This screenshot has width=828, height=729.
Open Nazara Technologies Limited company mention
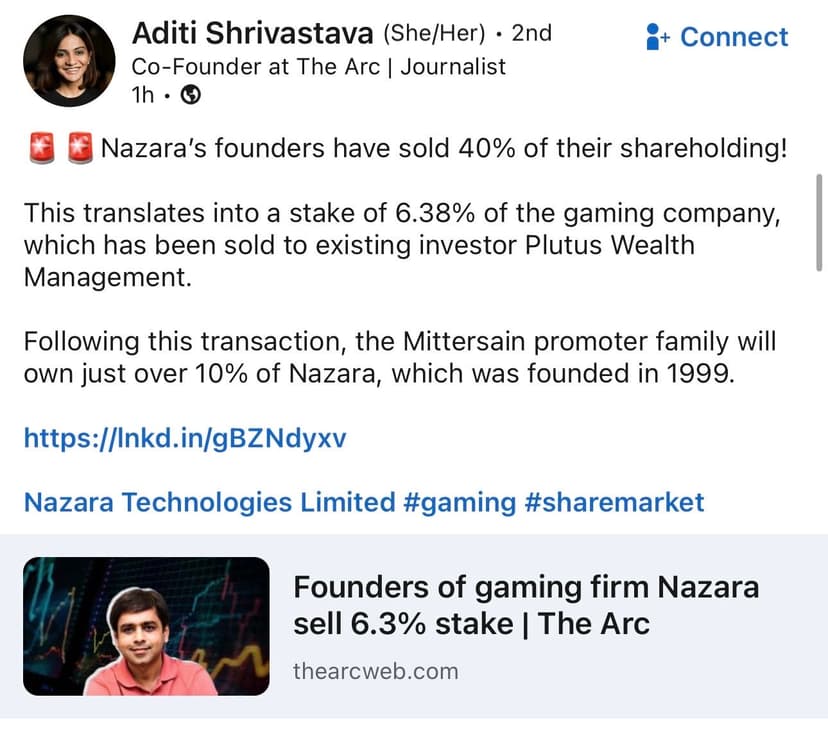click(x=209, y=501)
